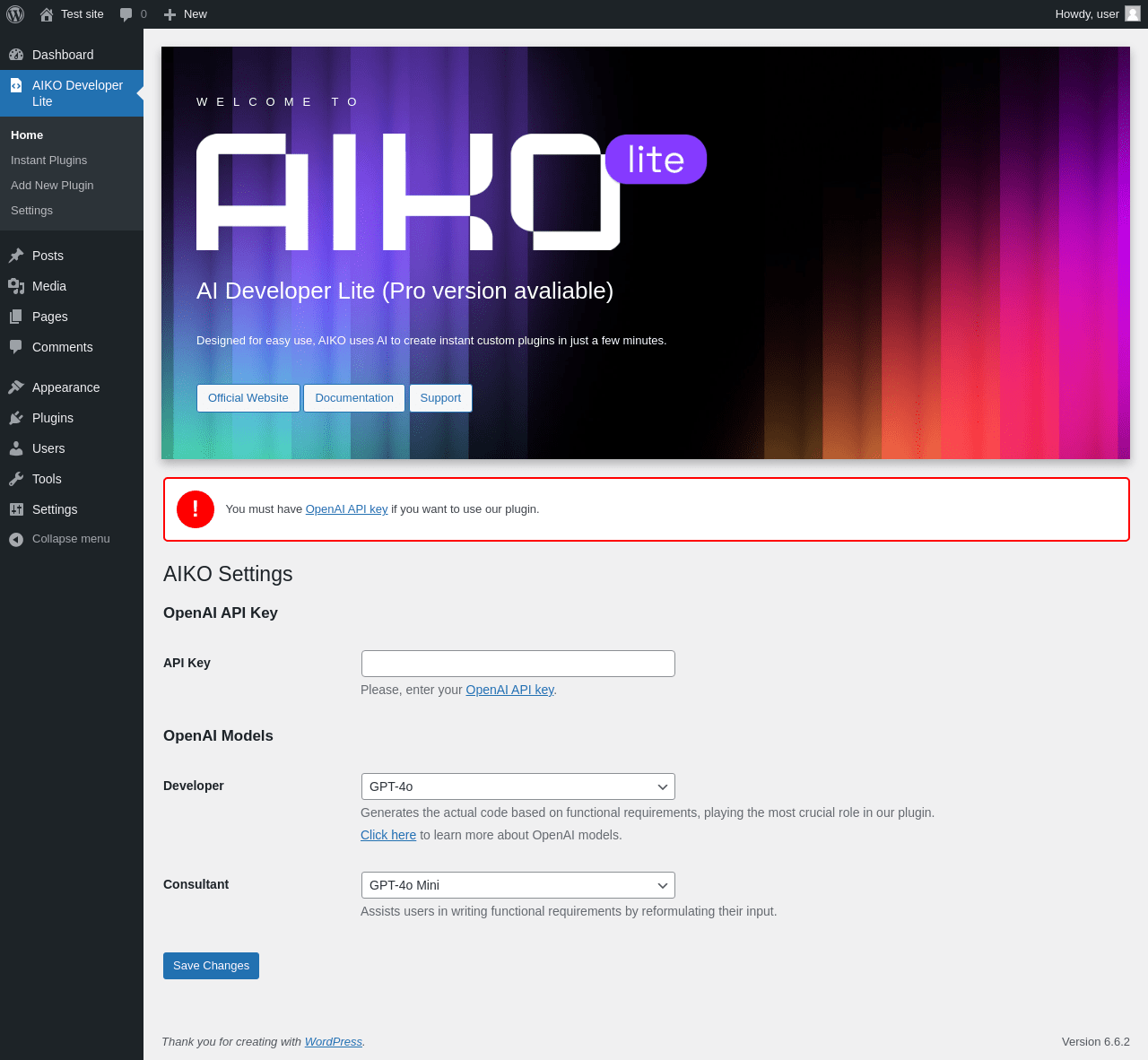The image size is (1148, 1060).
Task: Open the Posts menu
Action: pyautogui.click(x=72, y=256)
